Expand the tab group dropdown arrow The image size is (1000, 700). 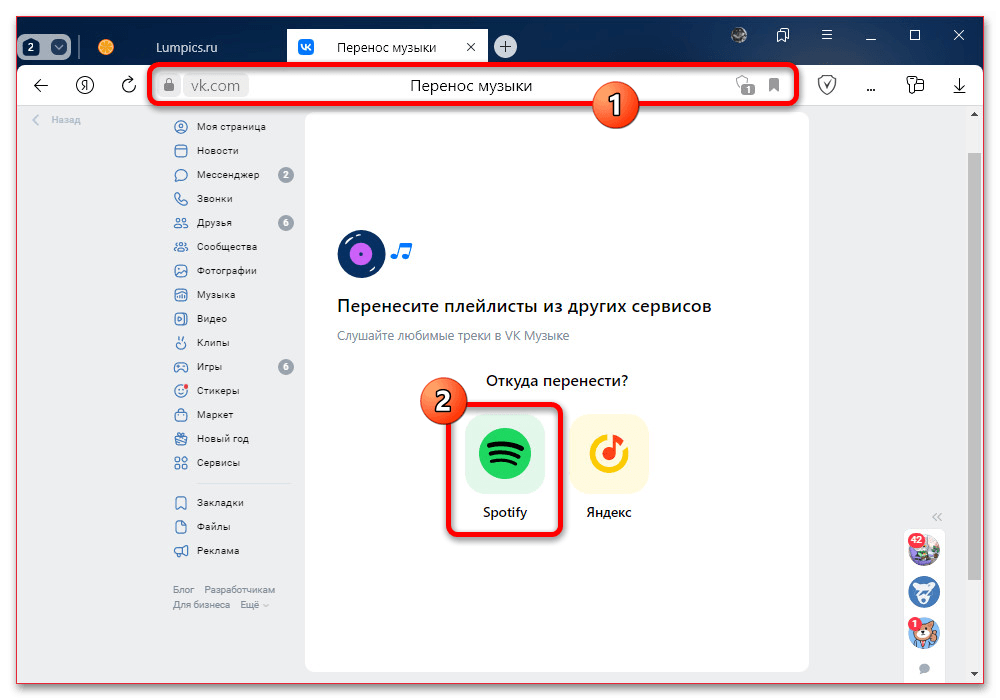tap(59, 47)
